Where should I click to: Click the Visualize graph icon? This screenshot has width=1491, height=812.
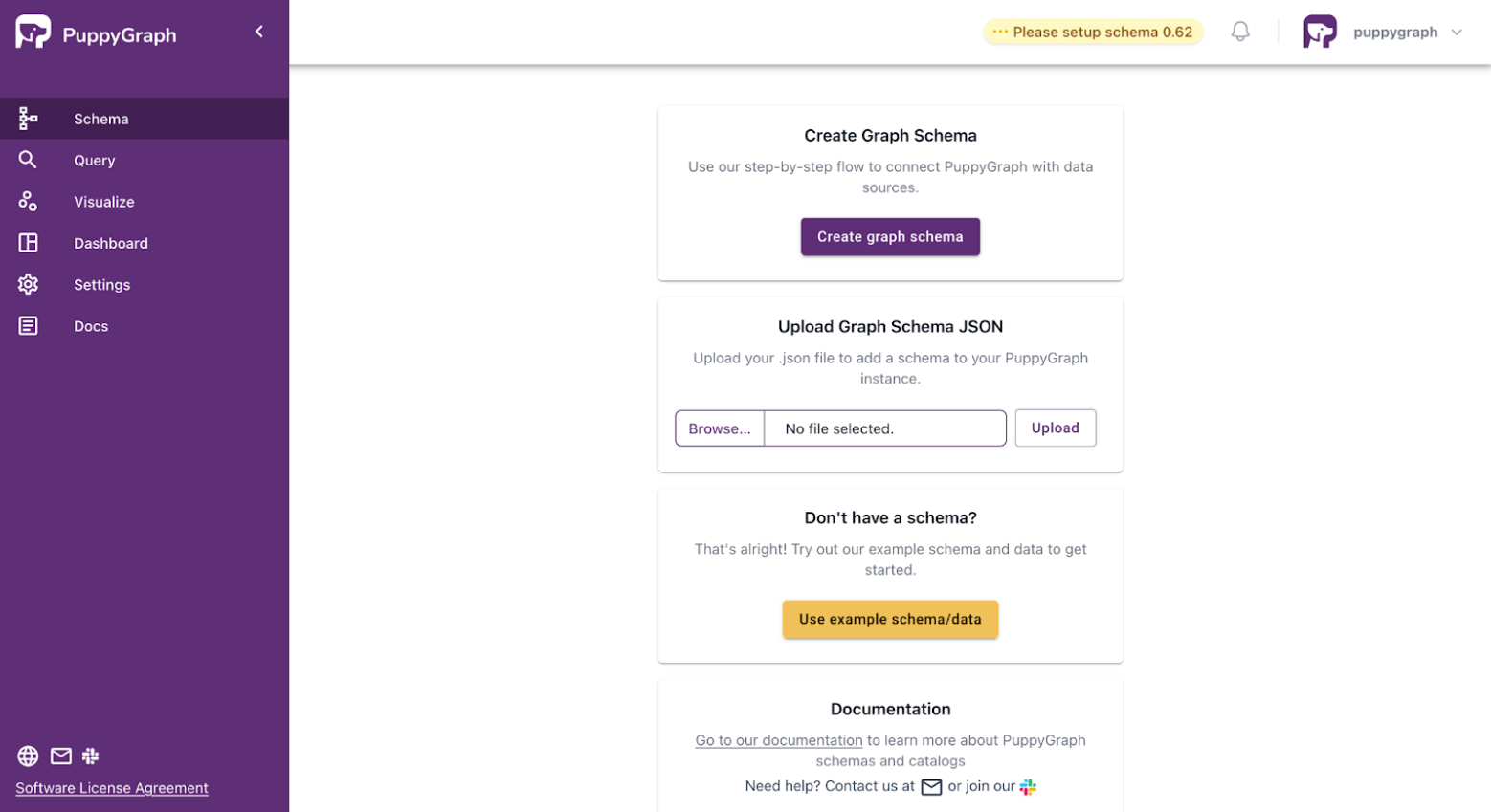tap(27, 201)
